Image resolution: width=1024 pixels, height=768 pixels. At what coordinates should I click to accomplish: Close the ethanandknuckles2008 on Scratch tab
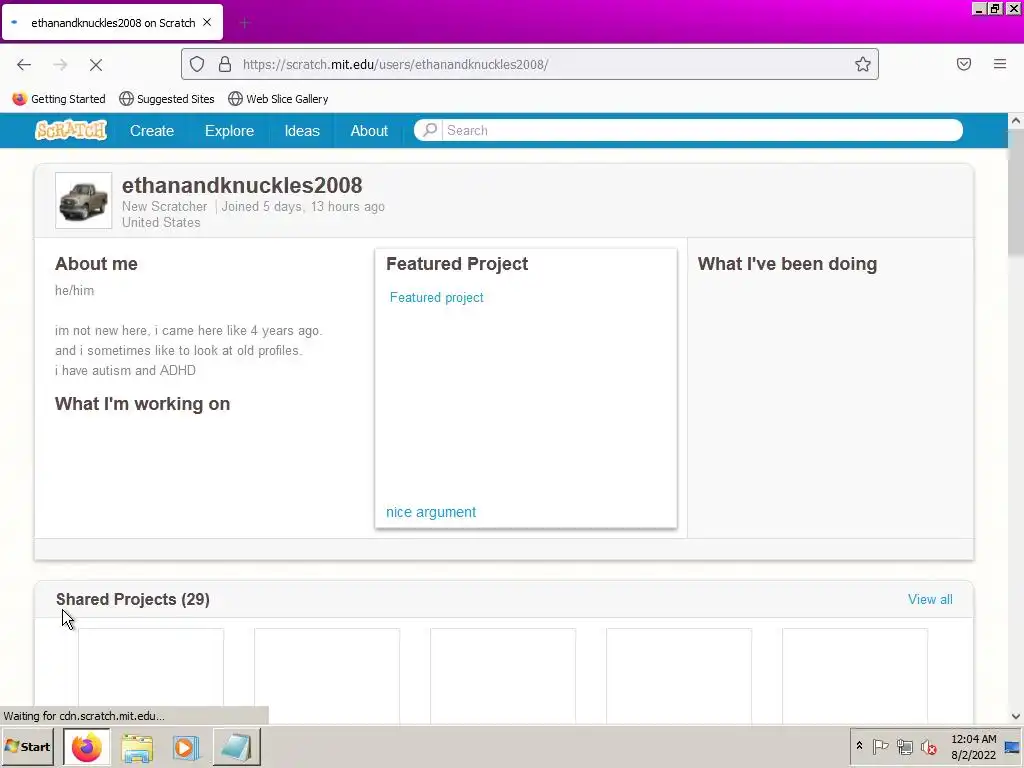207,22
